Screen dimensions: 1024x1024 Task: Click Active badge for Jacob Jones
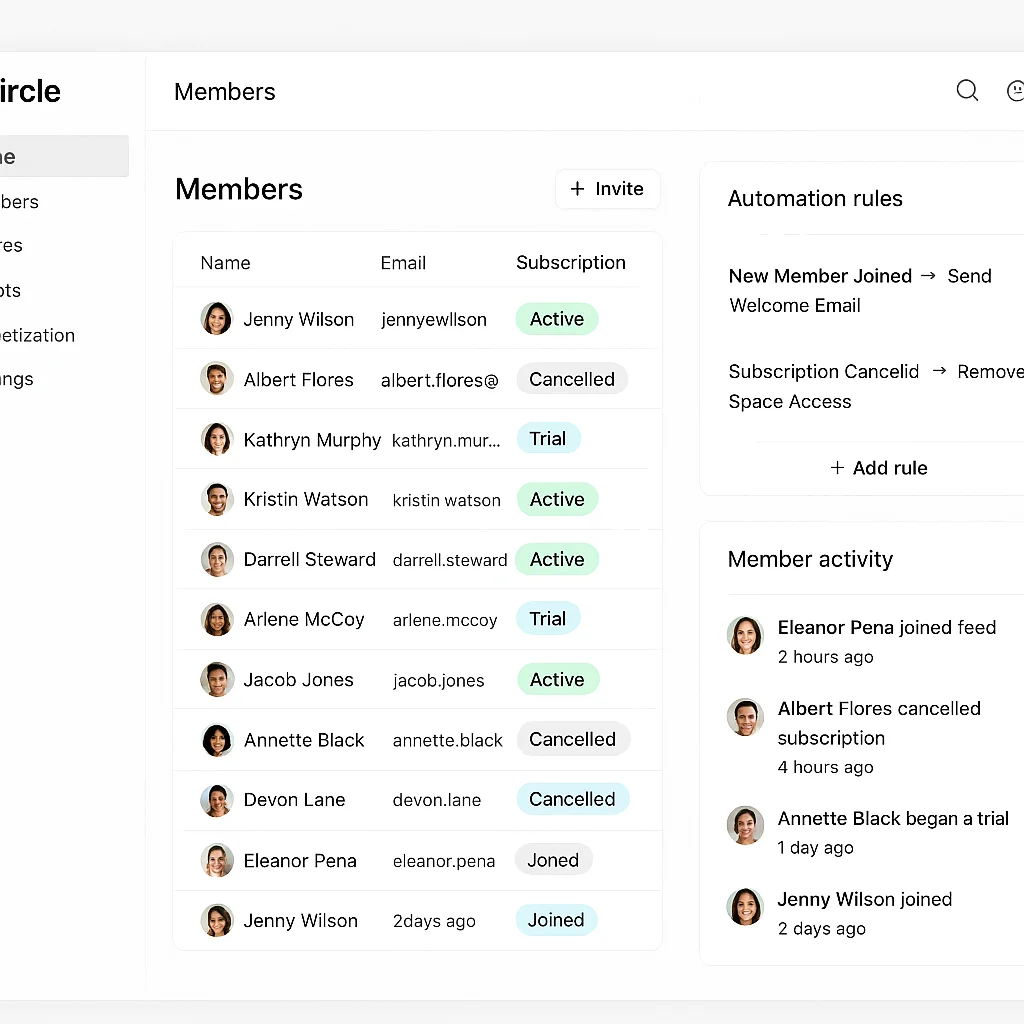[x=558, y=679]
